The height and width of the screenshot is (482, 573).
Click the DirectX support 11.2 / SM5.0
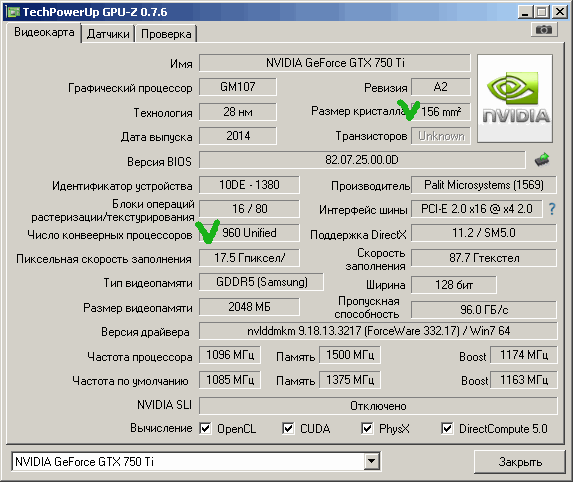(x=484, y=233)
